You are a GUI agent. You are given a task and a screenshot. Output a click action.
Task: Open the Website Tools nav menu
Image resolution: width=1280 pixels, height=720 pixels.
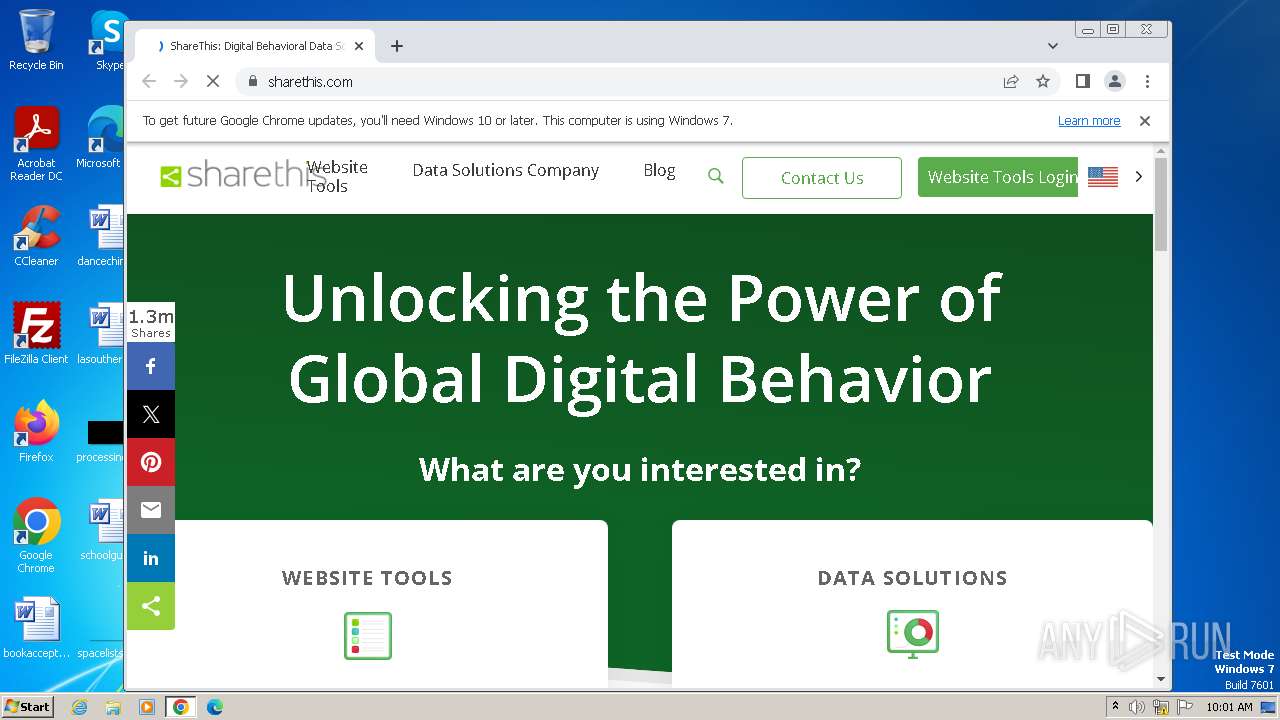pos(337,176)
